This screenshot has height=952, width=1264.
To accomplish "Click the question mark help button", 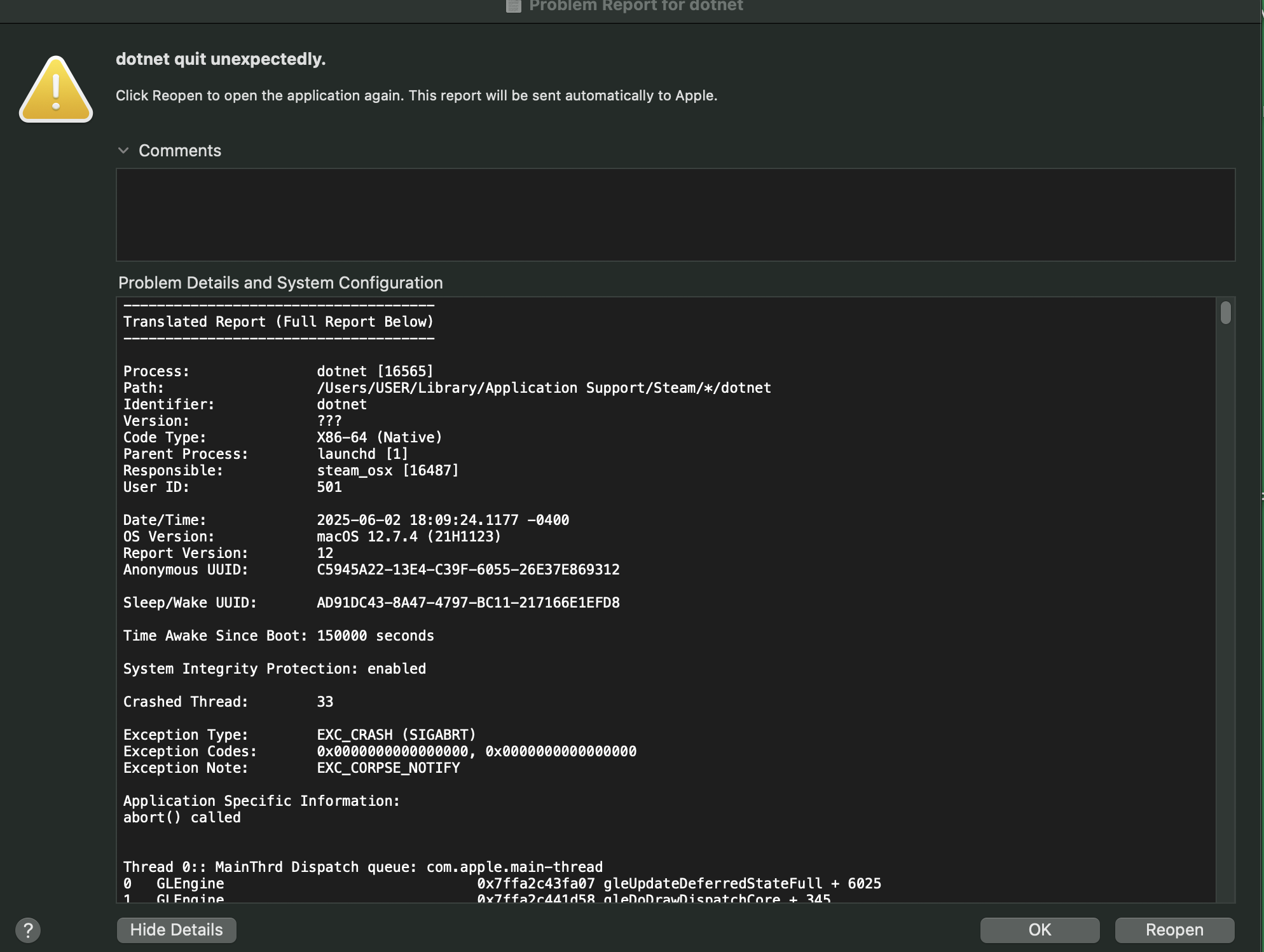I will [28, 930].
